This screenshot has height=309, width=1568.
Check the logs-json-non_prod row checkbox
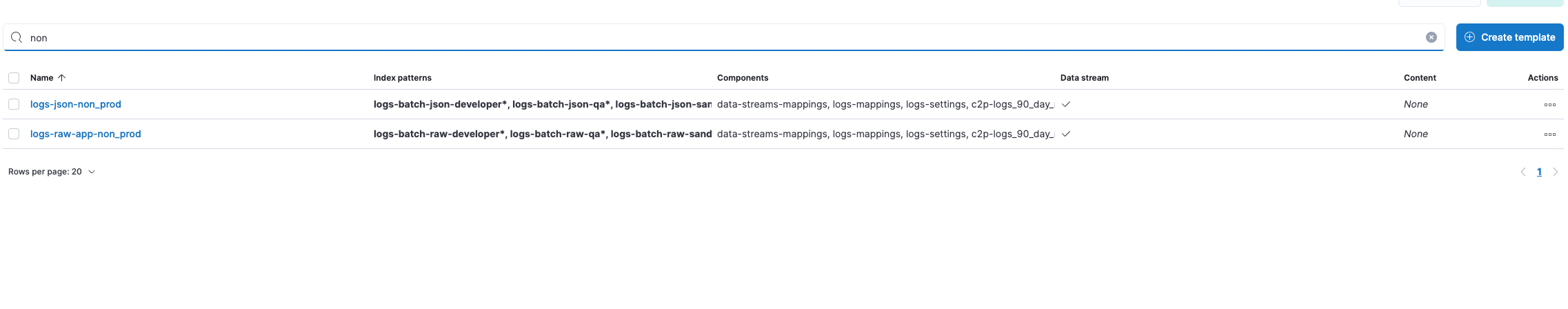[x=14, y=104]
